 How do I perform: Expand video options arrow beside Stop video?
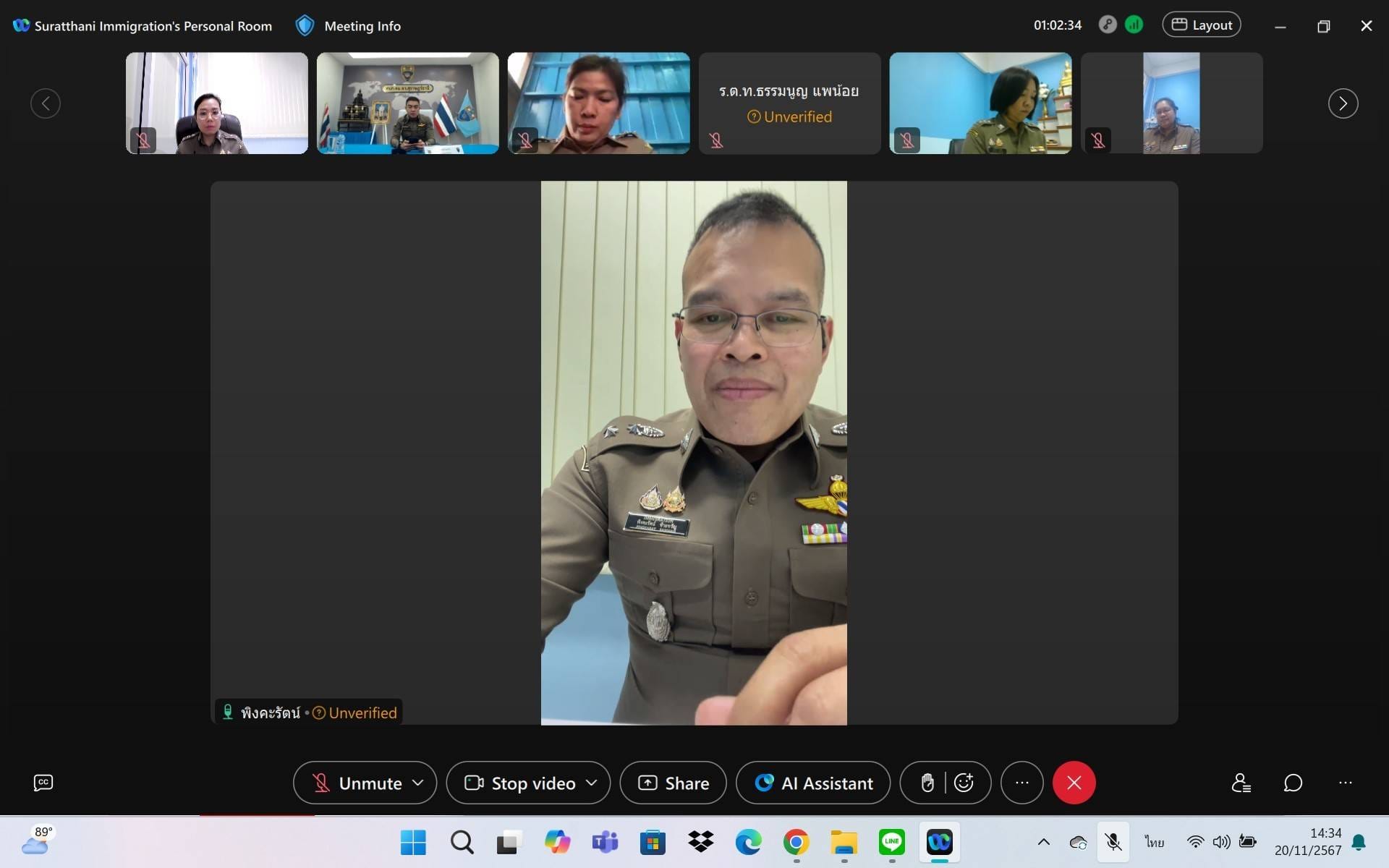(x=592, y=783)
